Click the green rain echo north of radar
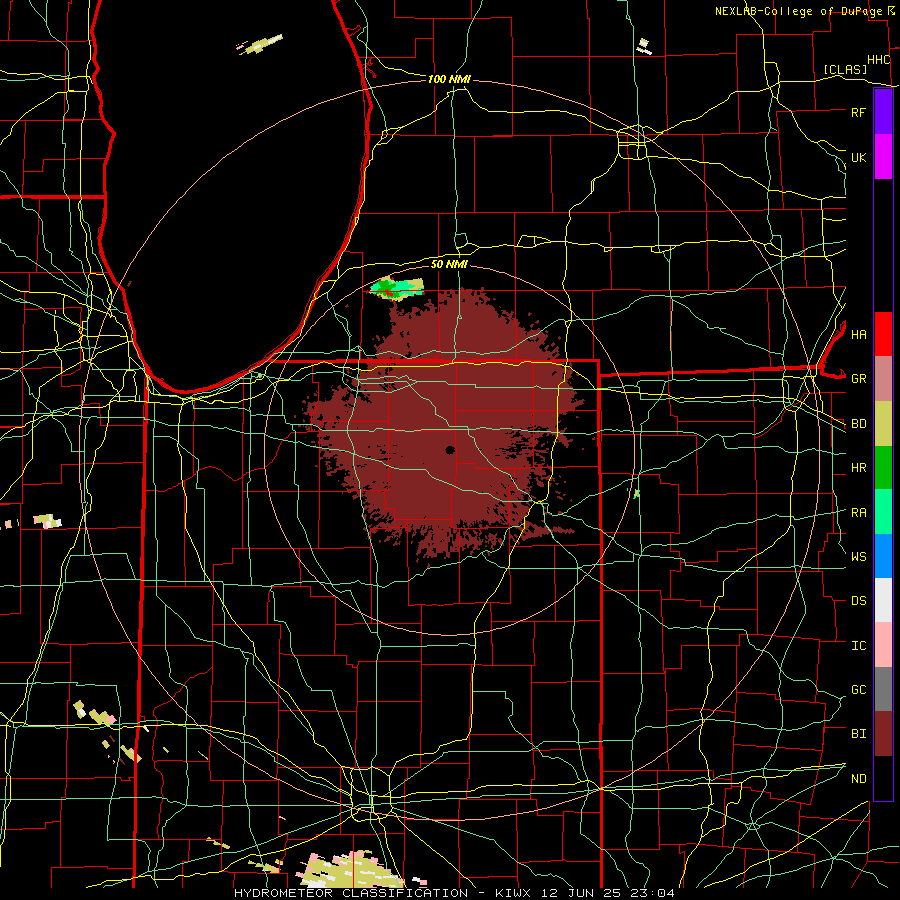Viewport: 900px width, 900px height. pos(397,288)
